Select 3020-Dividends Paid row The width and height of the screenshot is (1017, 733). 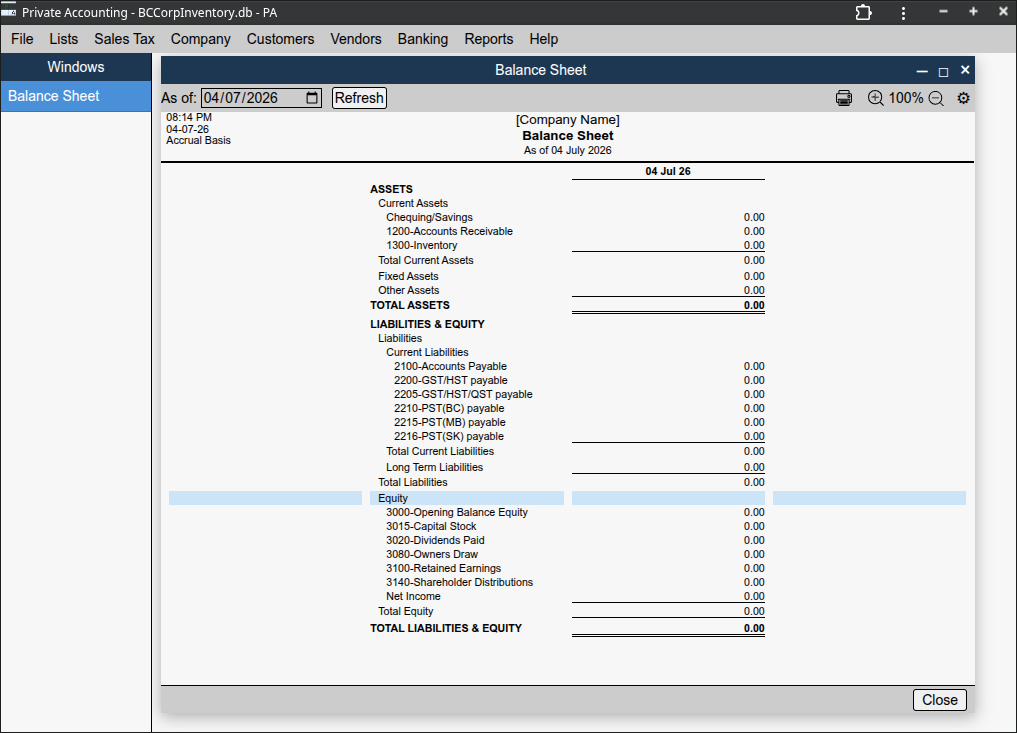click(x=568, y=540)
